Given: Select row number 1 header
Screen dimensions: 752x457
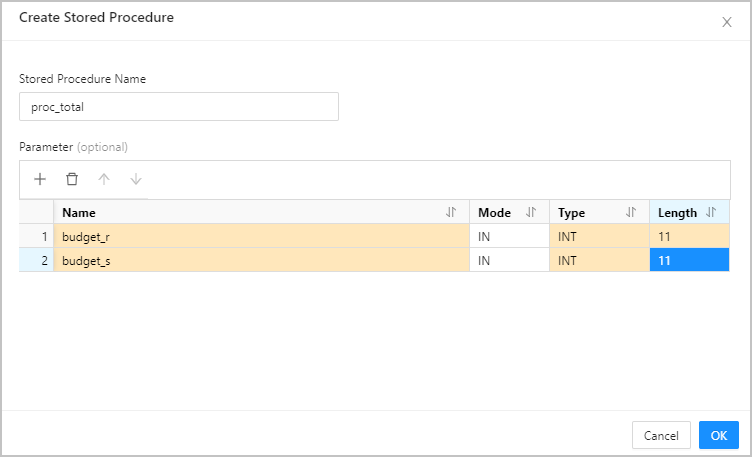Looking at the screenshot, I should pyautogui.click(x=36, y=236).
